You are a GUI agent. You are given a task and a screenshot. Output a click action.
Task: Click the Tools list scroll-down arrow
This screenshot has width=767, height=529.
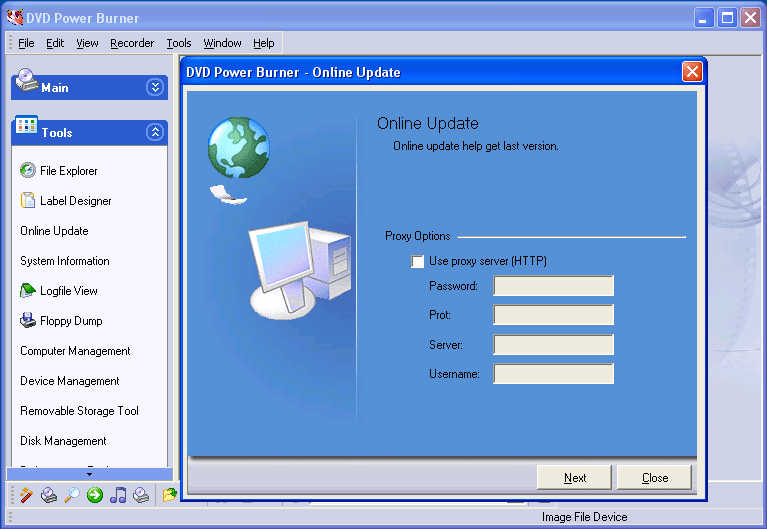coord(90,474)
